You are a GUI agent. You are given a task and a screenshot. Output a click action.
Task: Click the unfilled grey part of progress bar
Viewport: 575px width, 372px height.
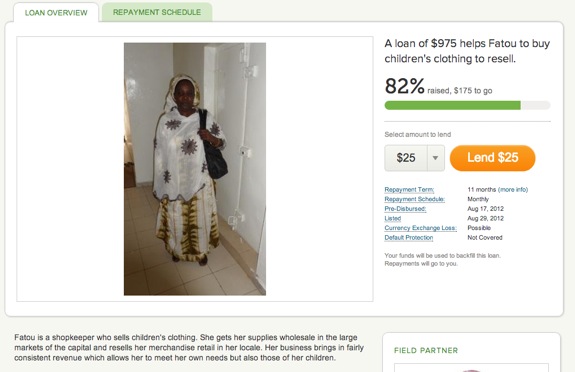pyautogui.click(x=536, y=105)
